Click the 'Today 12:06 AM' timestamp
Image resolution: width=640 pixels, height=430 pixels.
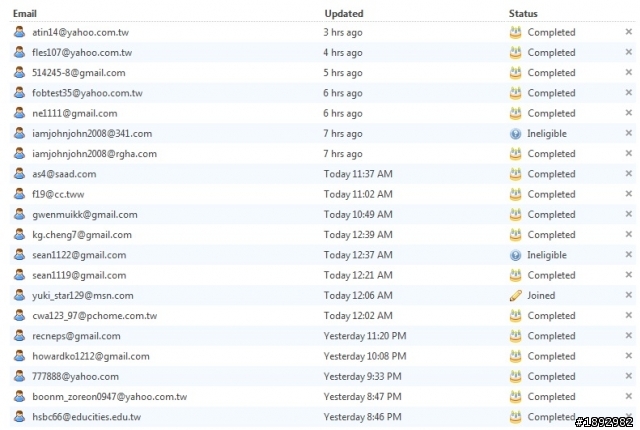pos(358,295)
